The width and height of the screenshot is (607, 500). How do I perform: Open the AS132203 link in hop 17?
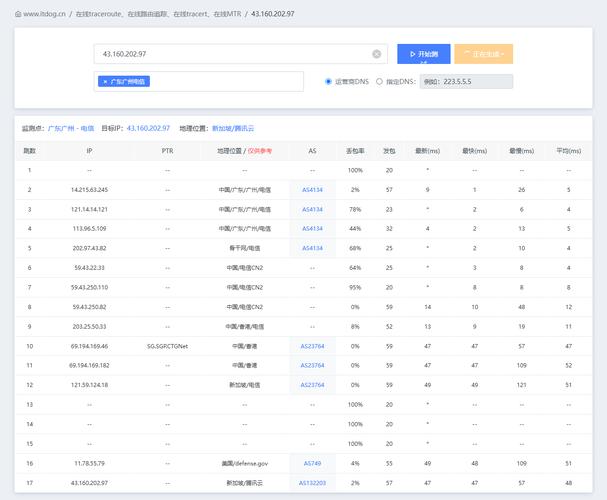click(312, 483)
